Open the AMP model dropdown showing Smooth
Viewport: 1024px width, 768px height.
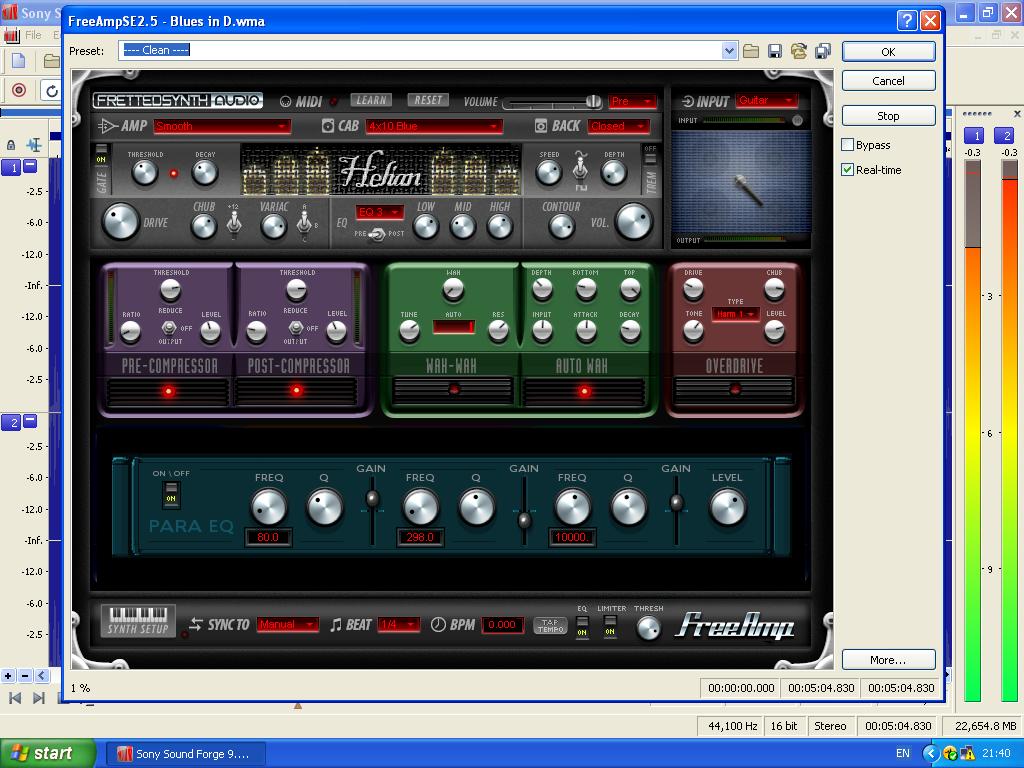[221, 126]
